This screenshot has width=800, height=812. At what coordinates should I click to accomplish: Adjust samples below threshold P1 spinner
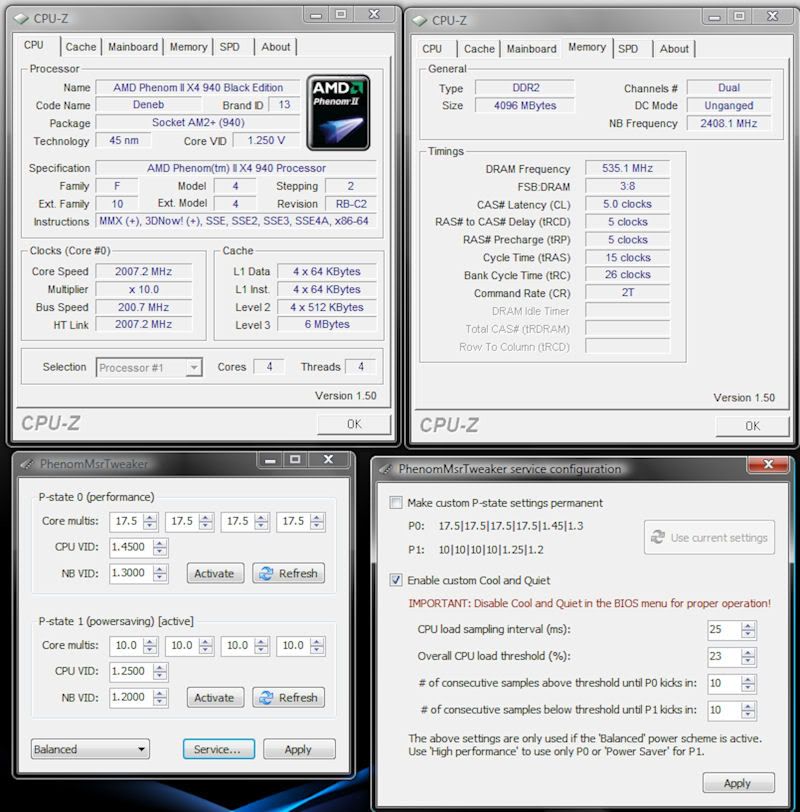(x=748, y=710)
